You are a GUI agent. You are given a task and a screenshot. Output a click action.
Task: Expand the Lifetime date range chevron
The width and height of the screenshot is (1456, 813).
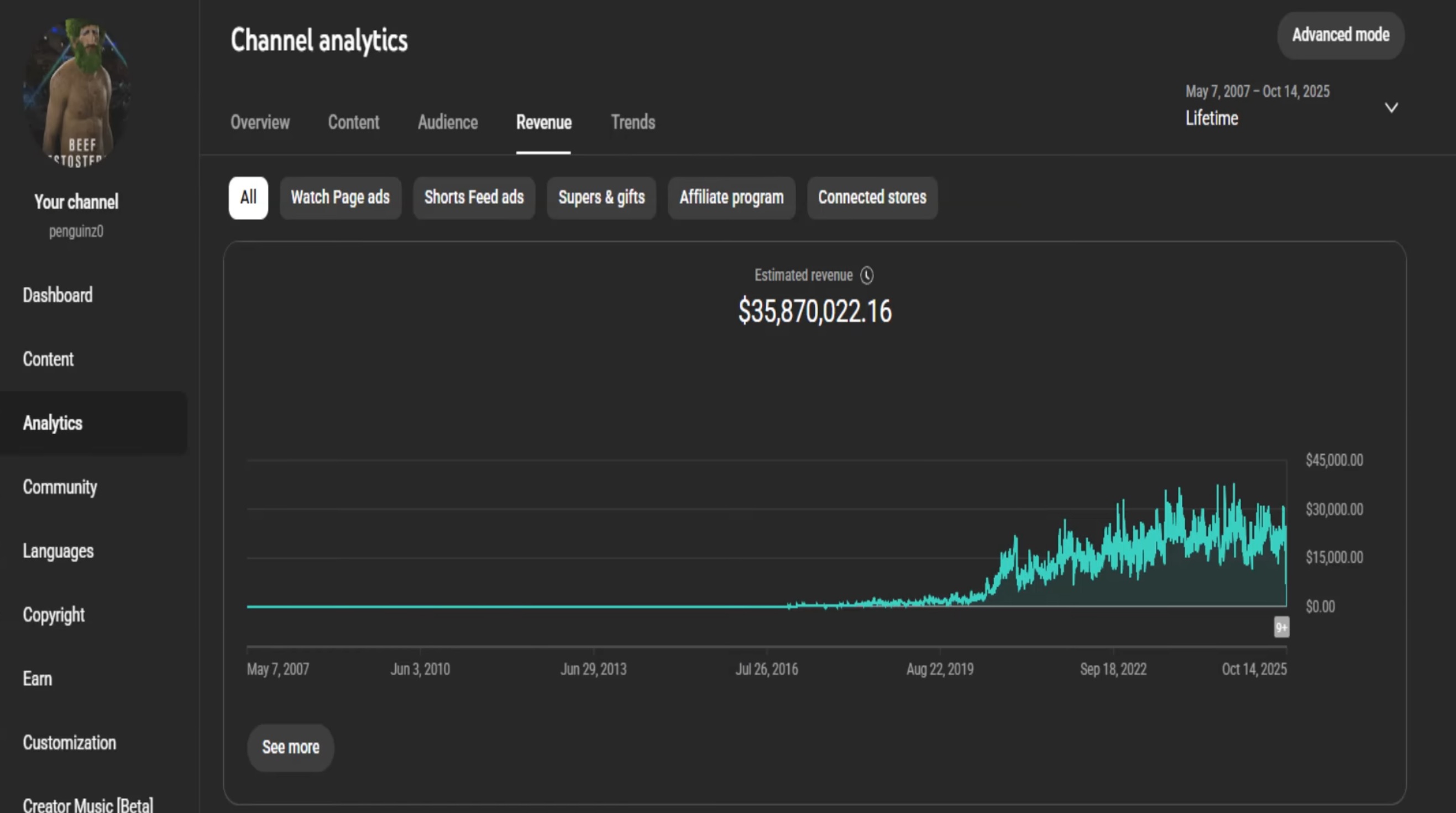coord(1391,107)
